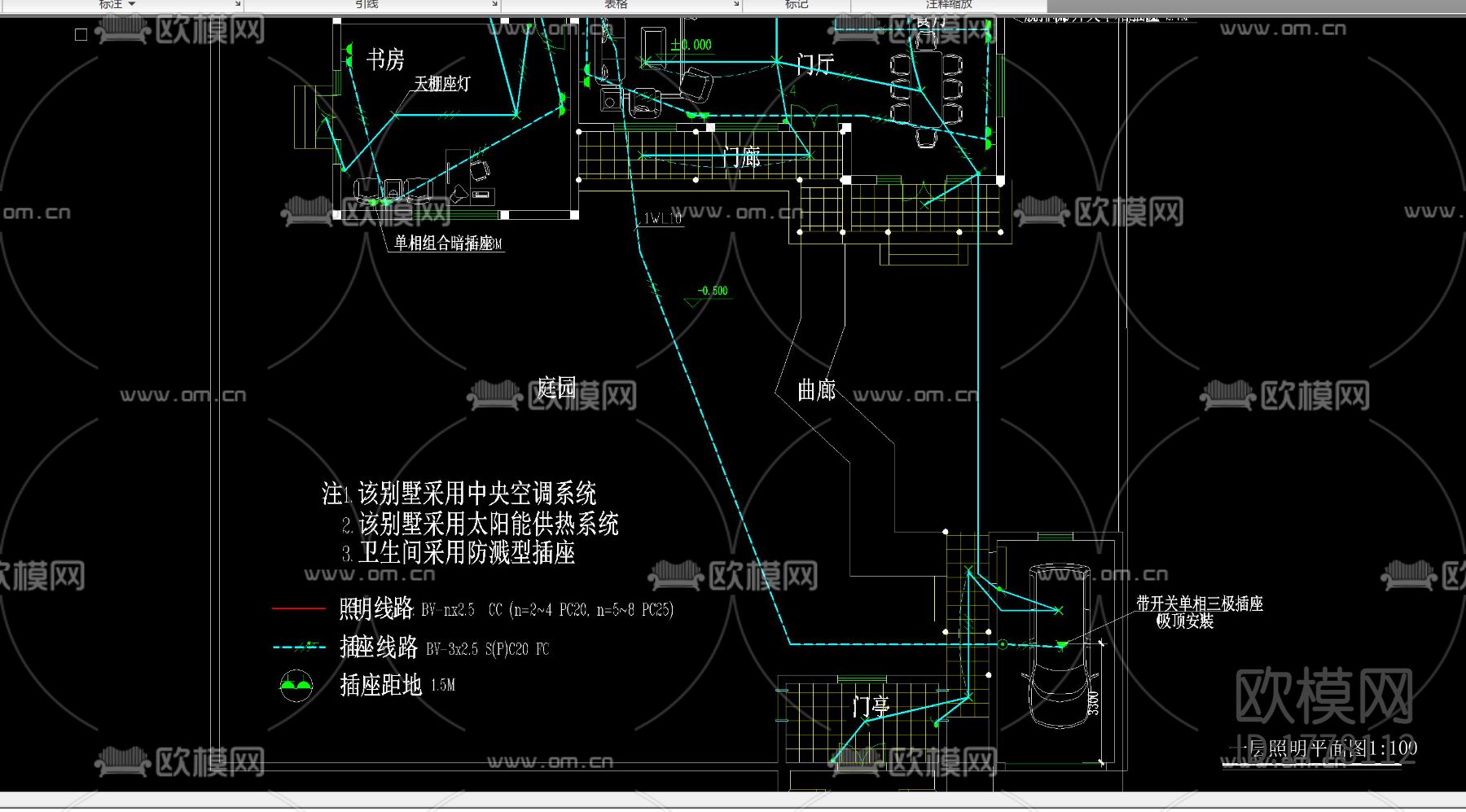Select the 1WL10 circuit label
The width and height of the screenshot is (1466, 812).
pyautogui.click(x=663, y=218)
